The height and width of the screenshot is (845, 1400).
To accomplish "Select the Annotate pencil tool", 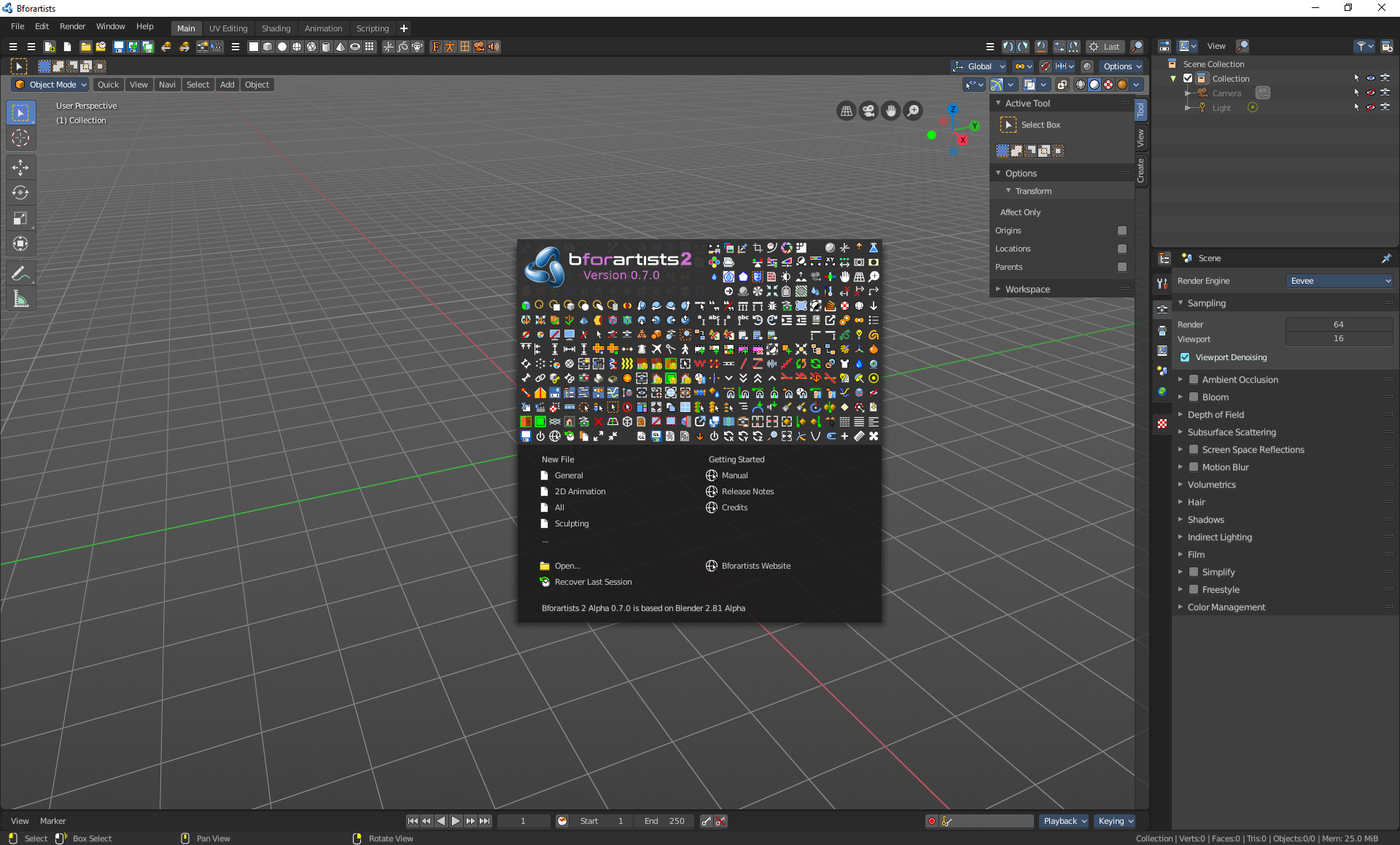I will [20, 274].
